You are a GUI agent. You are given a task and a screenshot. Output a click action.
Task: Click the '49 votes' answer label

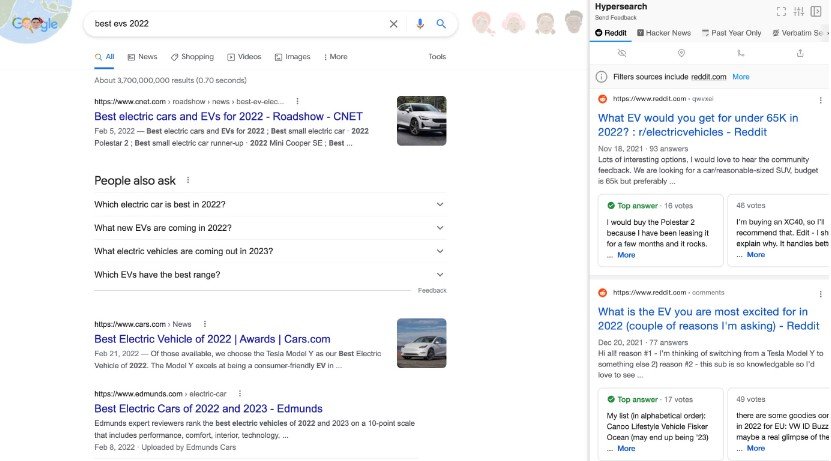(x=750, y=400)
